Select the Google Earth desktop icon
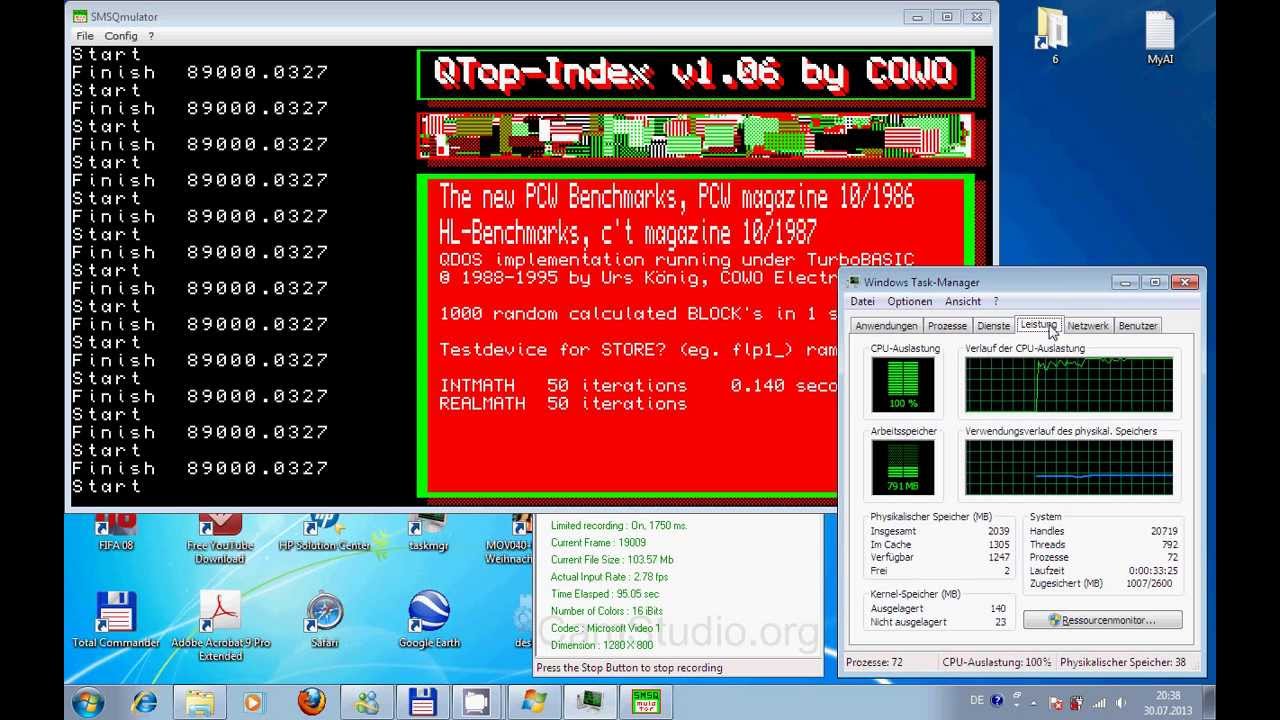The image size is (1280, 720). click(429, 620)
